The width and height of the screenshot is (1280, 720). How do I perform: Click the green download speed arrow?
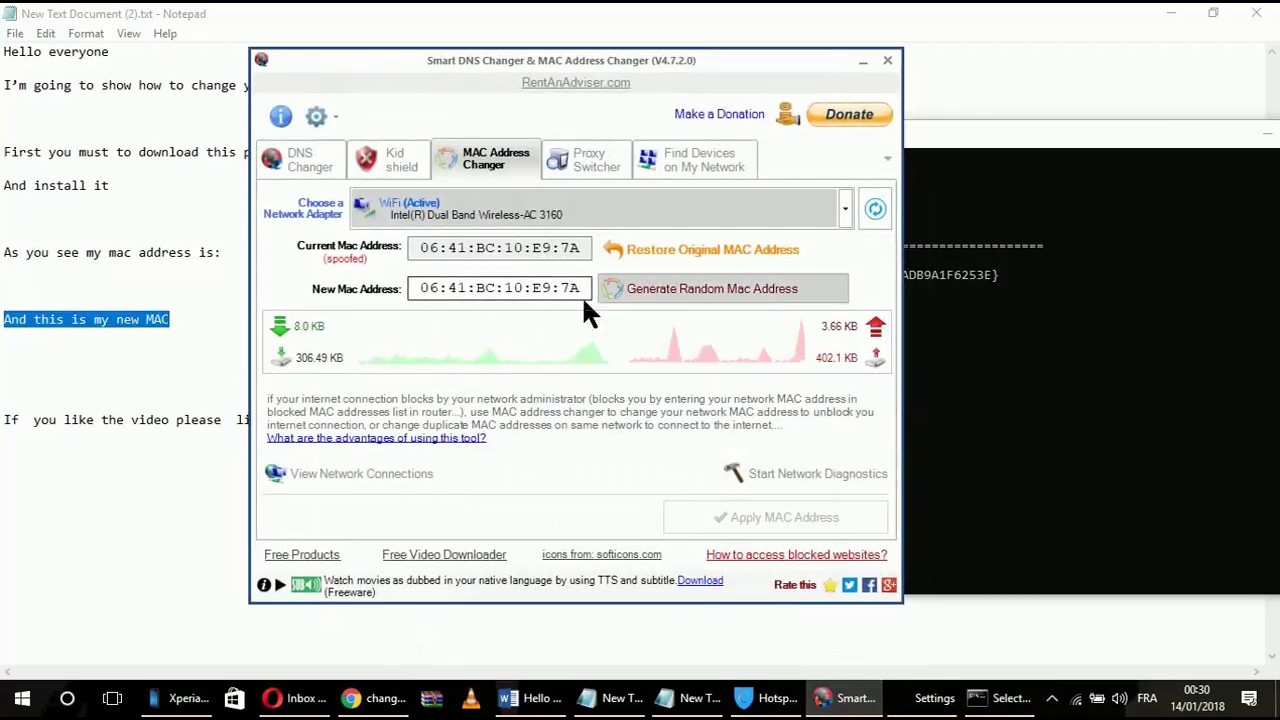point(279,326)
